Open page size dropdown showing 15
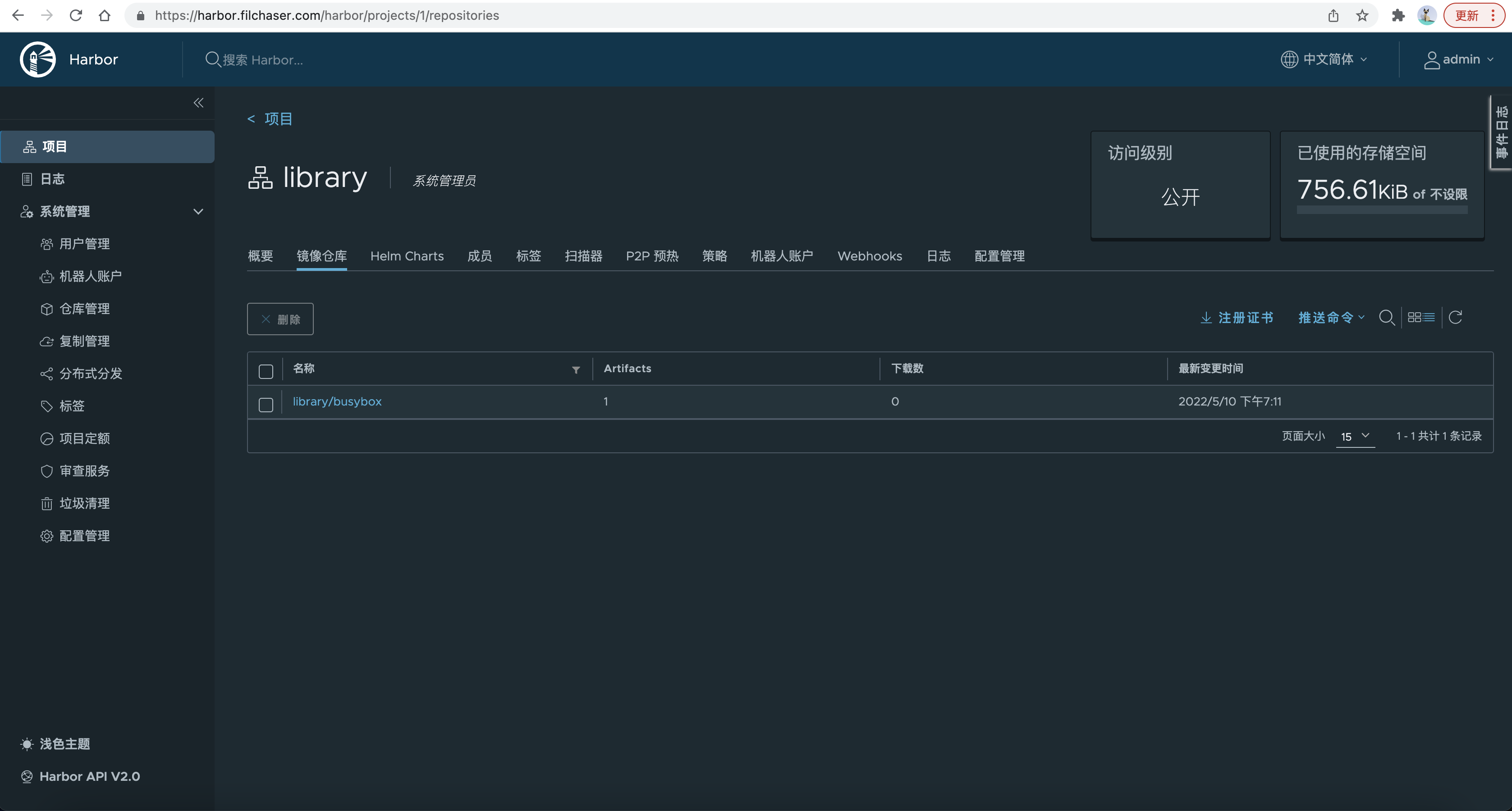The width and height of the screenshot is (1512, 811). [x=1355, y=437]
